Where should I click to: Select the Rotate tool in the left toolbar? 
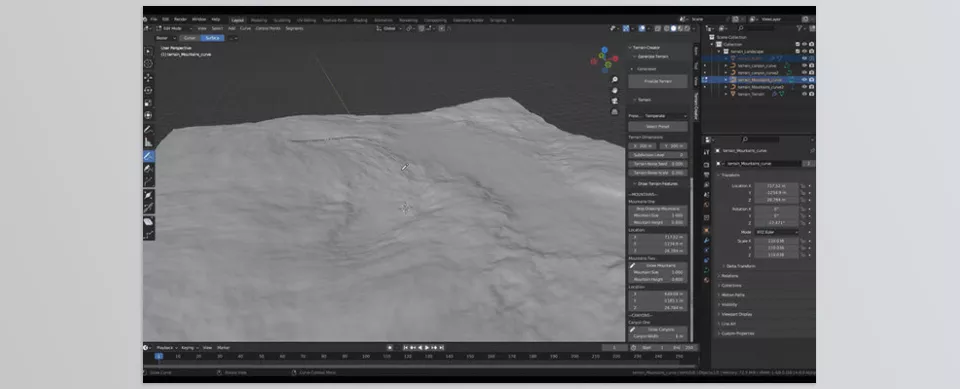[x=148, y=90]
